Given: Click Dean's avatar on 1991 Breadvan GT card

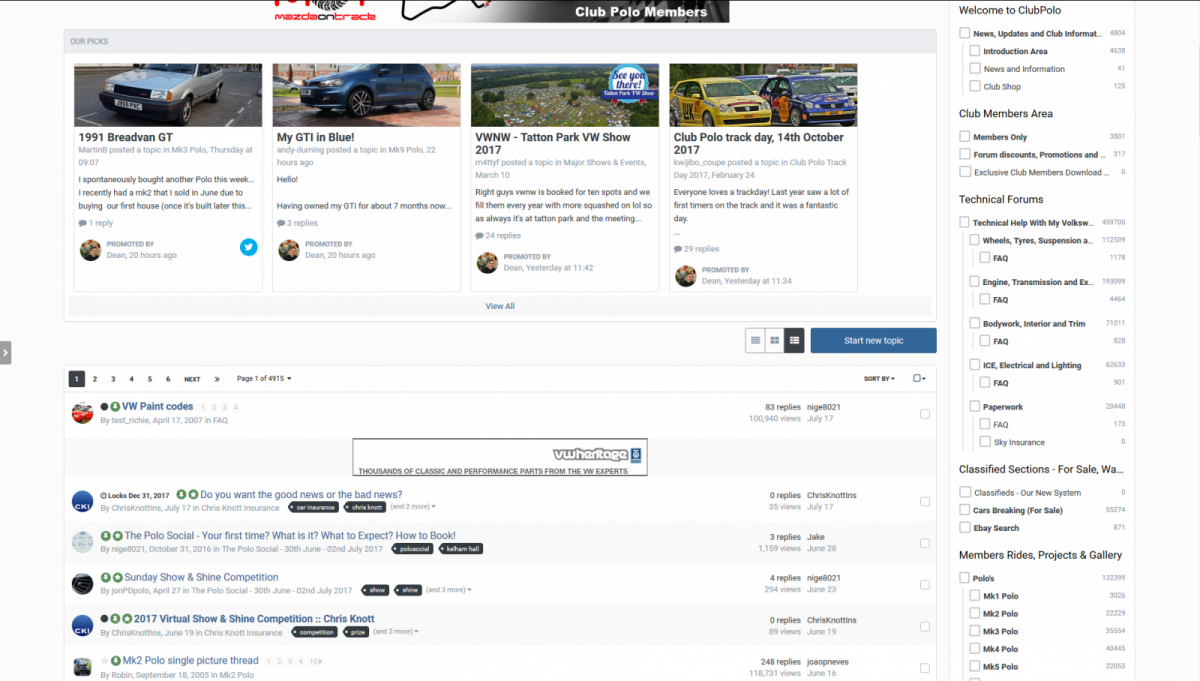Looking at the screenshot, I should [x=90, y=250].
